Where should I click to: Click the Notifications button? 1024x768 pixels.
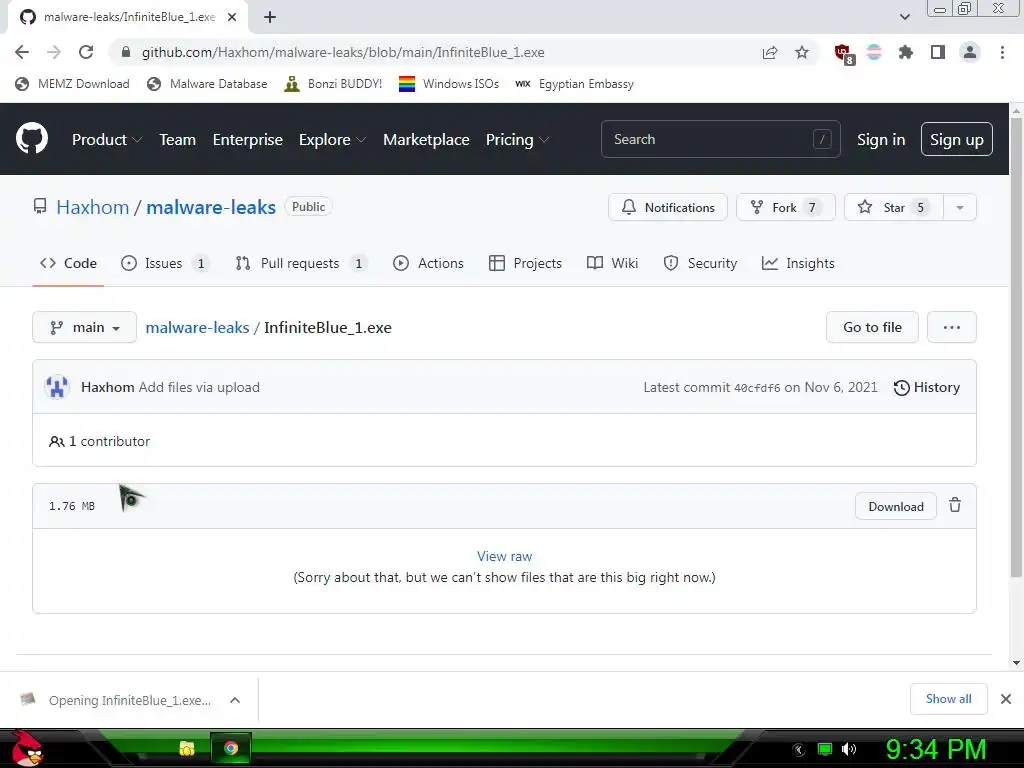[x=667, y=208]
